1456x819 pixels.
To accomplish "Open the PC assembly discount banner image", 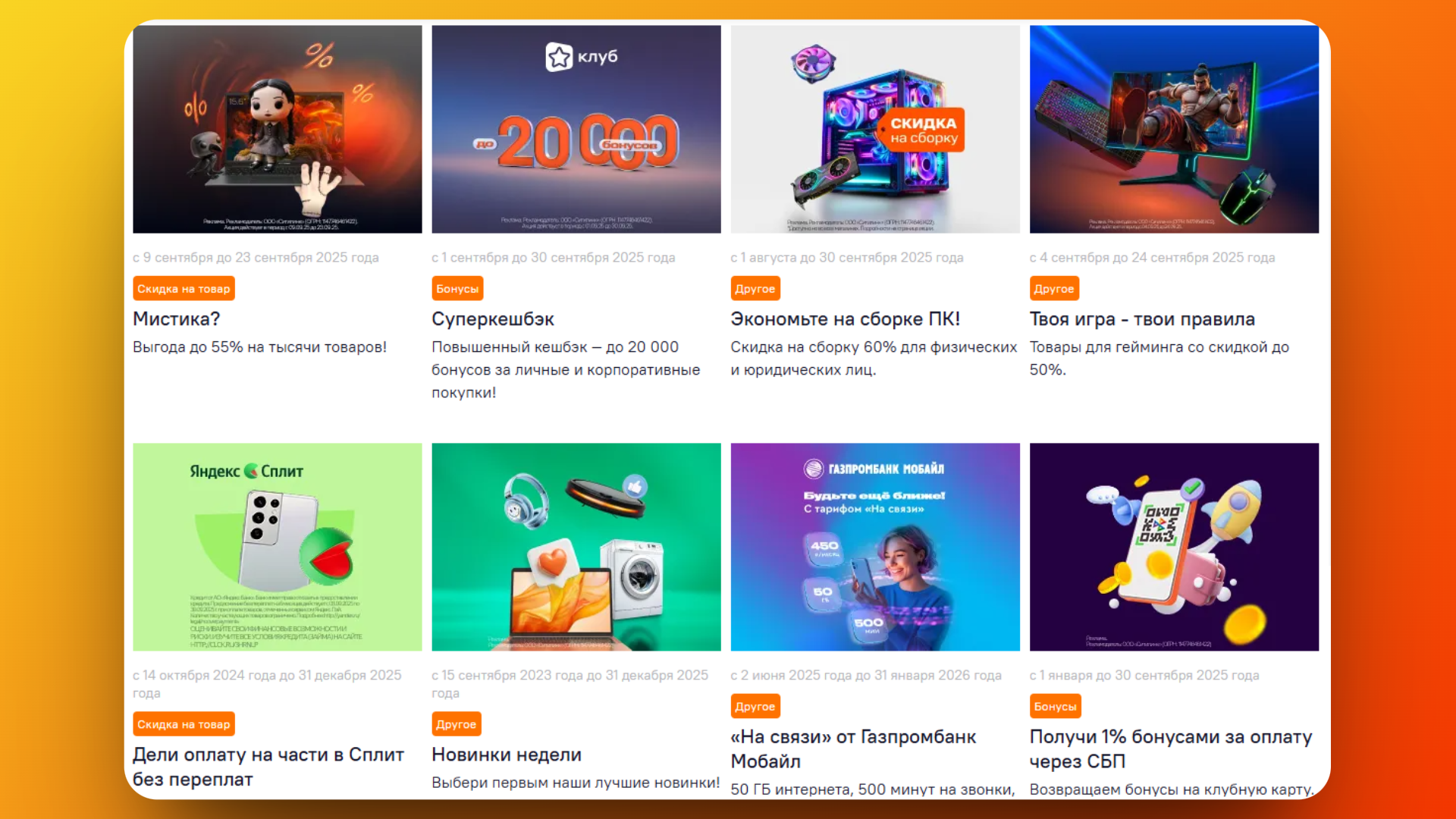I will pyautogui.click(x=875, y=129).
